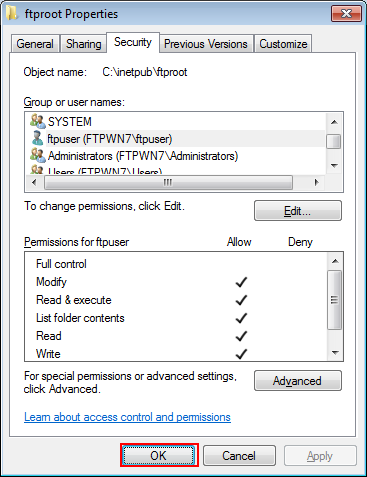Open Learn about access control link
The height and width of the screenshot is (477, 367).
pos(127,417)
